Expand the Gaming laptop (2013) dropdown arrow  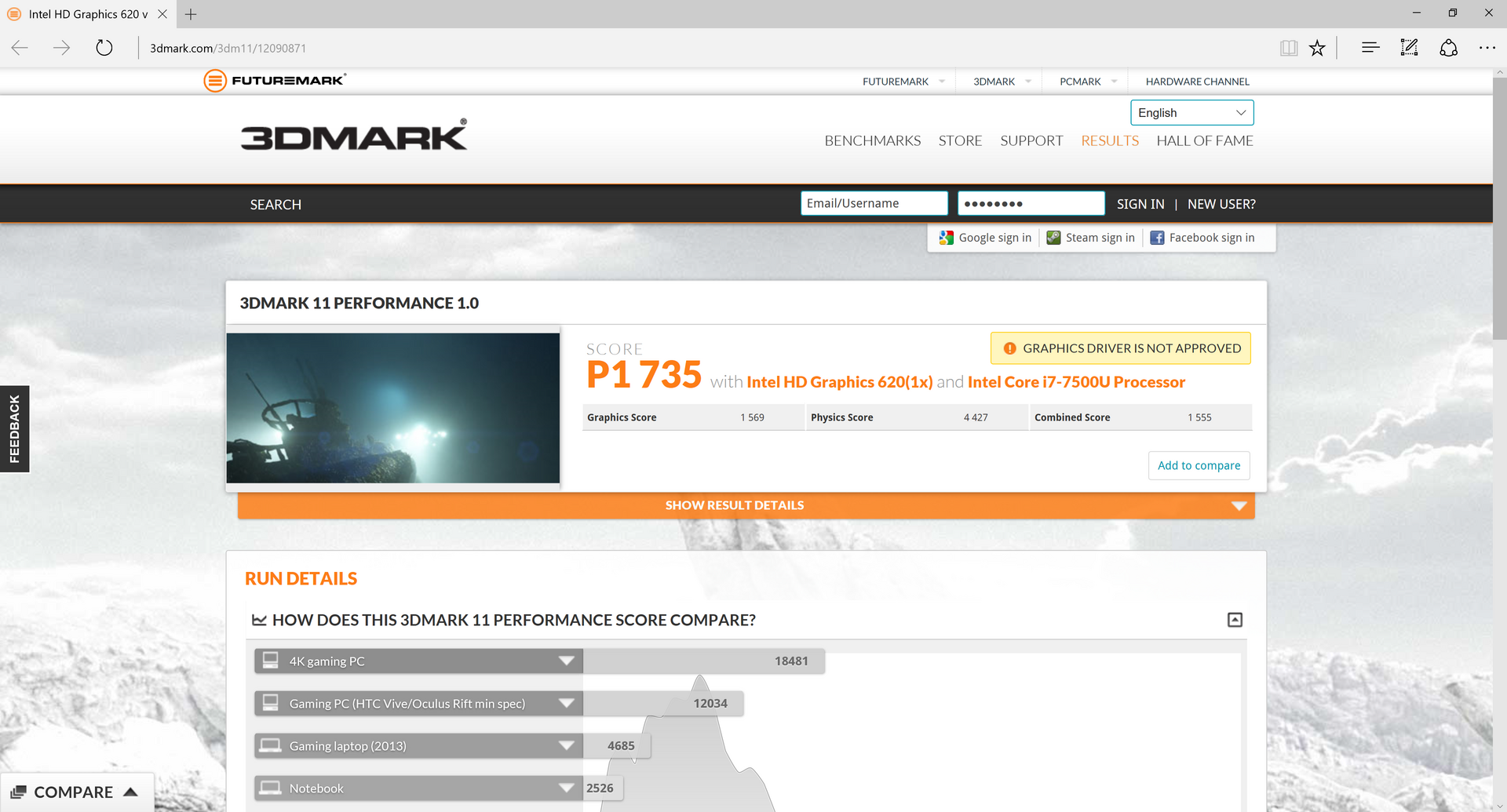(566, 745)
